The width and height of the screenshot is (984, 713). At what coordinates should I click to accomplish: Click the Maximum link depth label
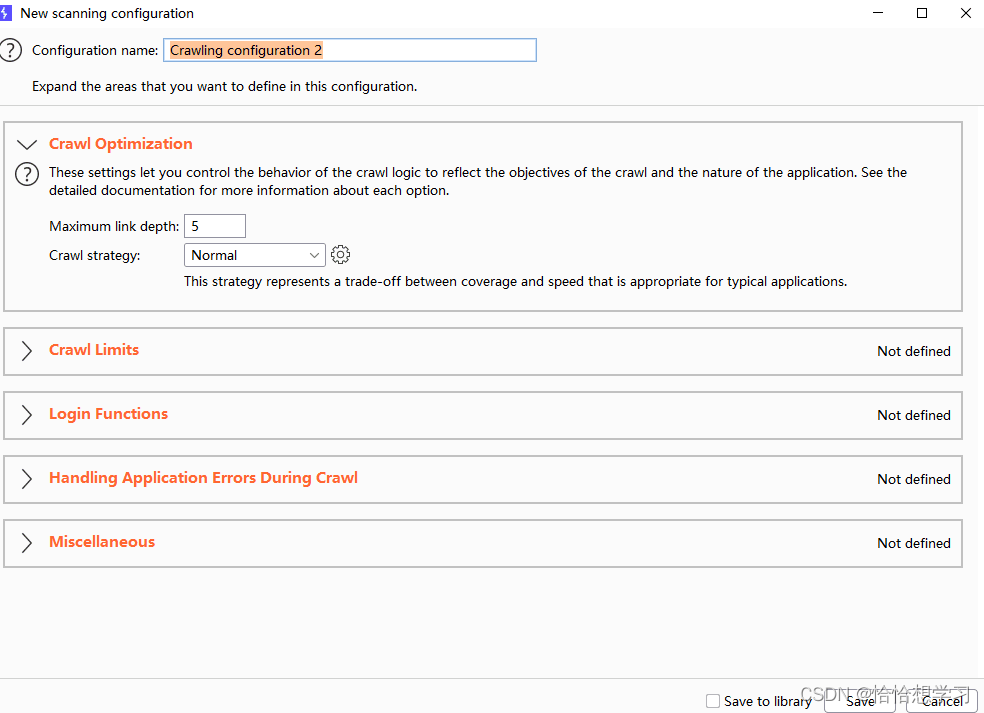[x=114, y=227]
